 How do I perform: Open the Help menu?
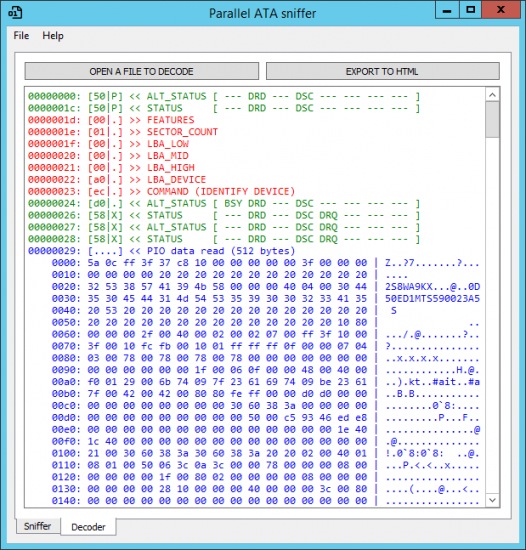click(53, 36)
